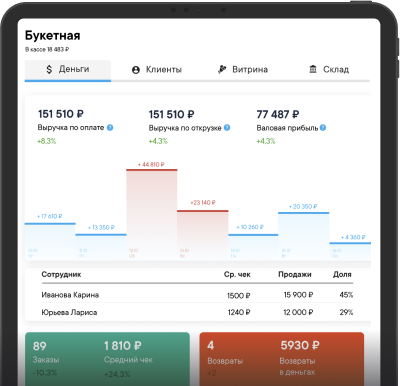Image resolution: width=400 pixels, height=386 pixels.
Task: Click the dollar icon on Деньги tab
Action: (x=49, y=69)
